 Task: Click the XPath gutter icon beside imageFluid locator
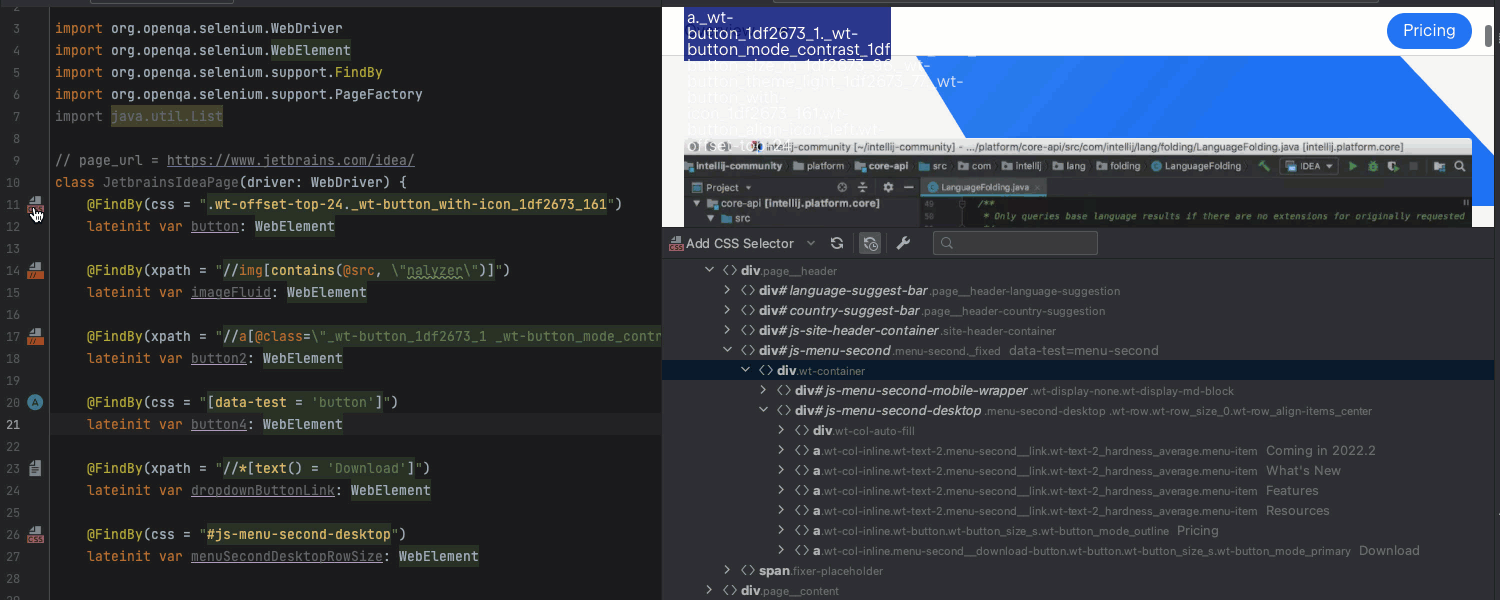point(35,270)
